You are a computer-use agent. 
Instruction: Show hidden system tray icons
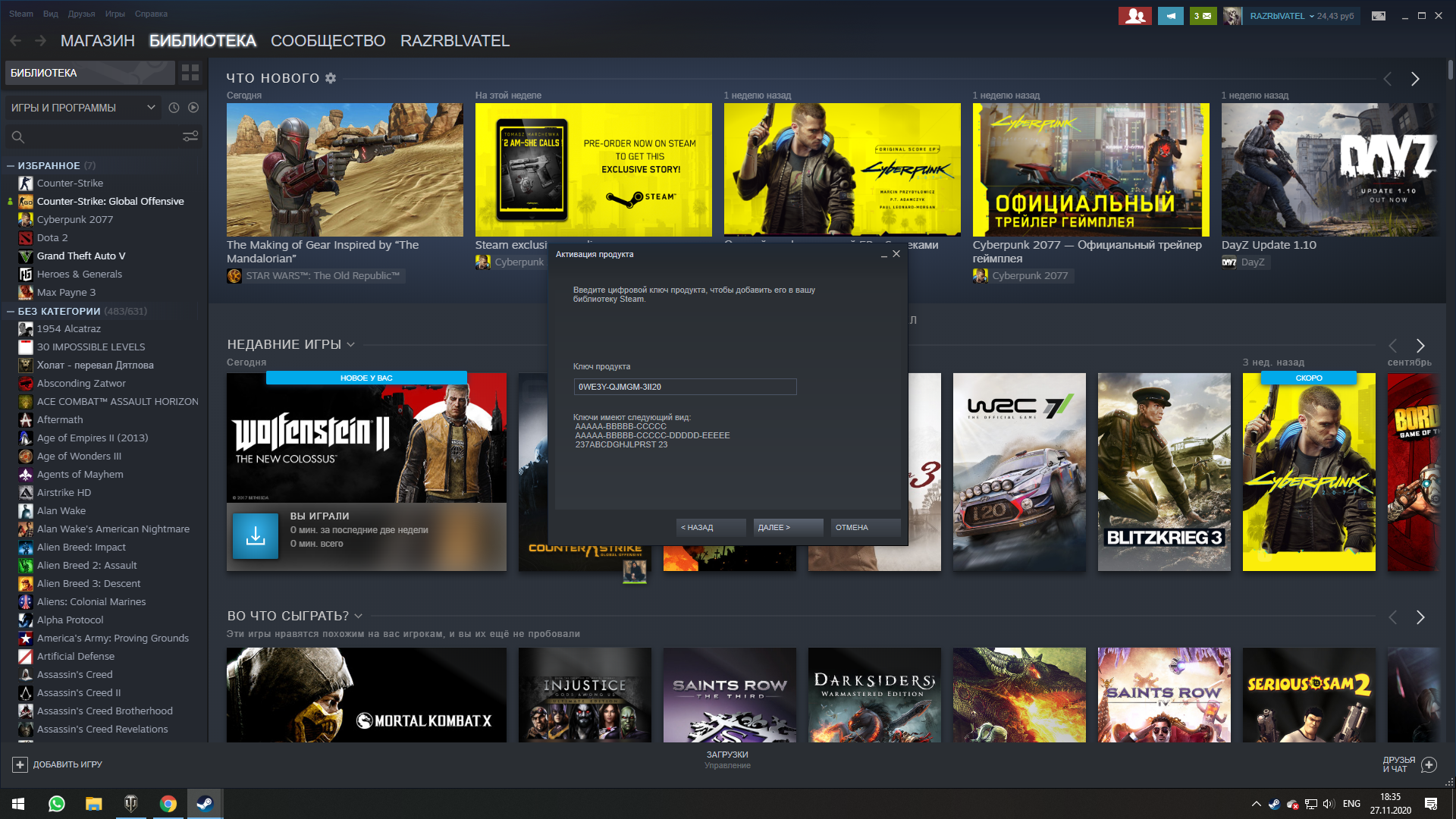coord(1256,804)
